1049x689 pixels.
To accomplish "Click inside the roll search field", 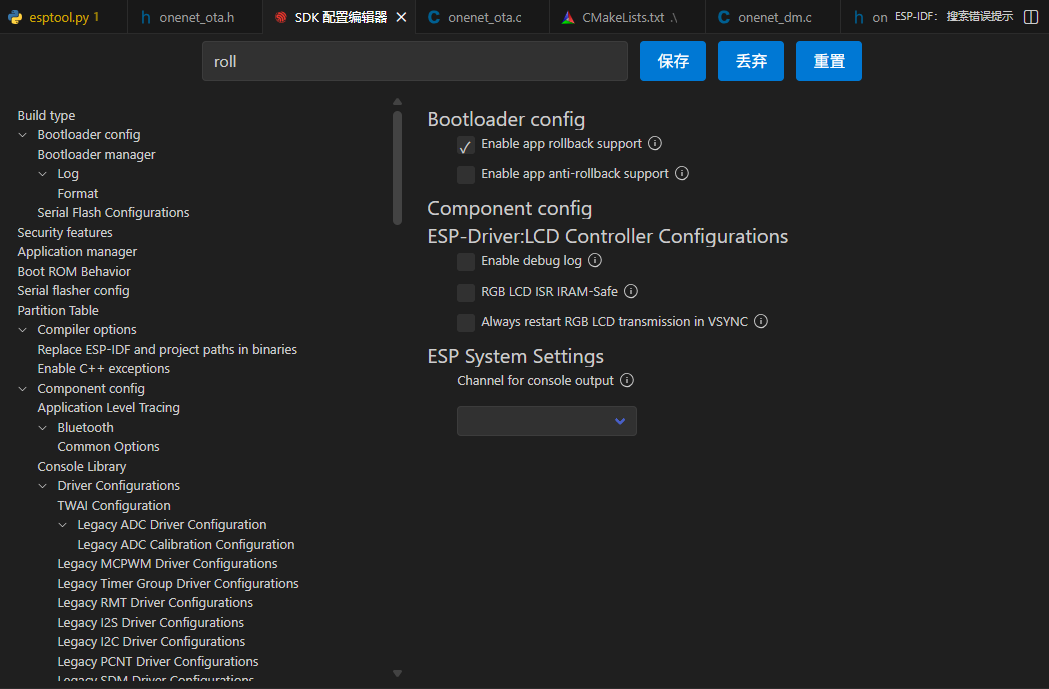I will (x=414, y=61).
